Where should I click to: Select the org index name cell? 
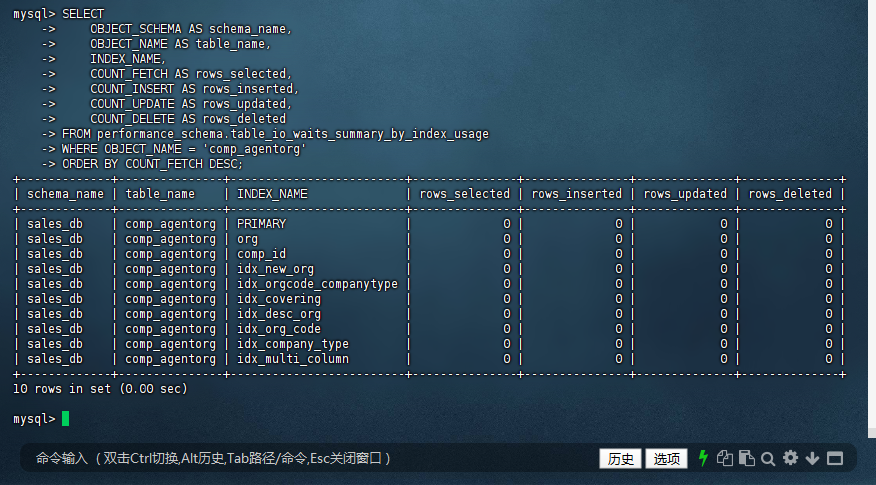[x=247, y=239]
